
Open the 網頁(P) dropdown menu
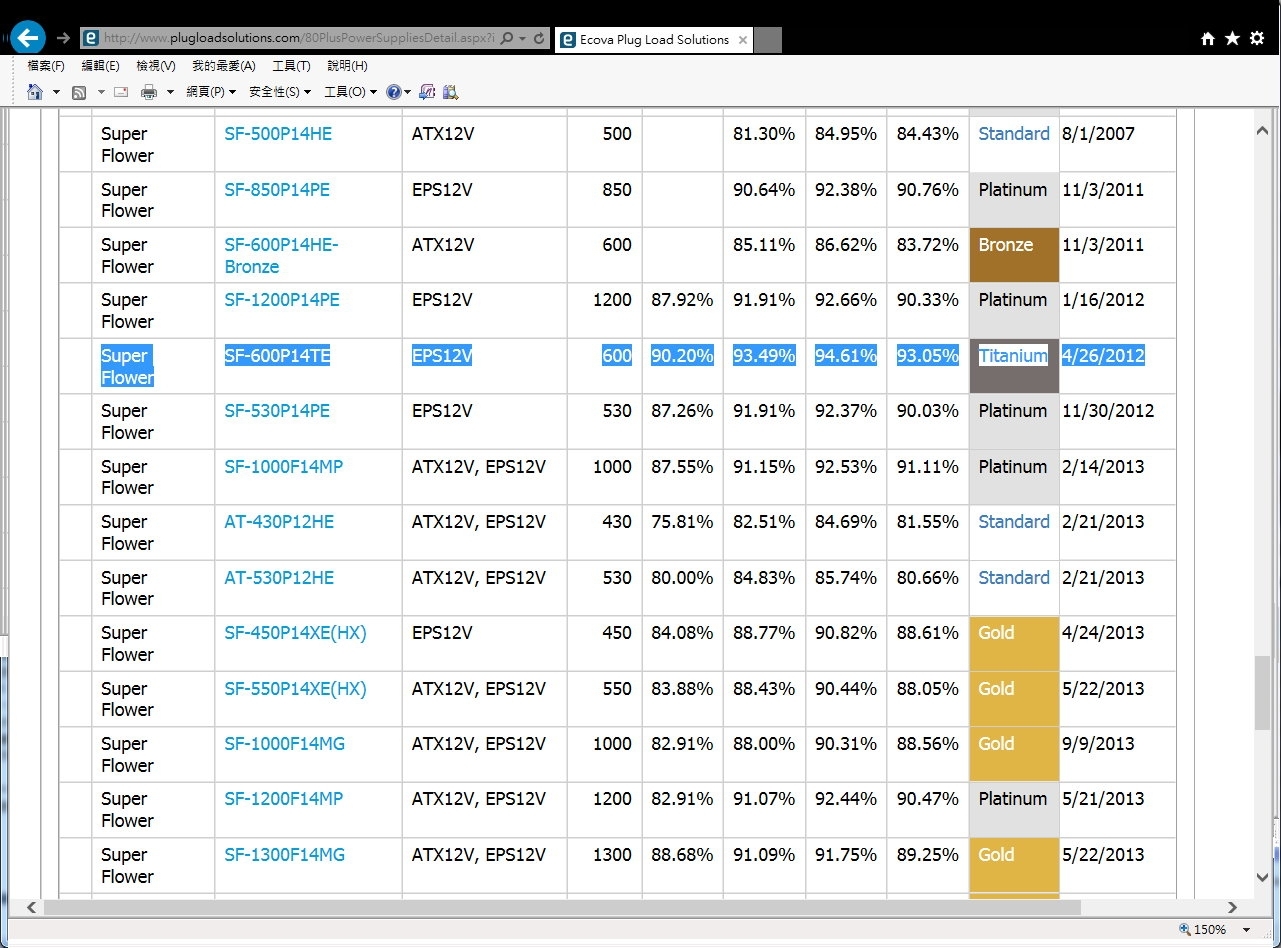click(x=211, y=92)
